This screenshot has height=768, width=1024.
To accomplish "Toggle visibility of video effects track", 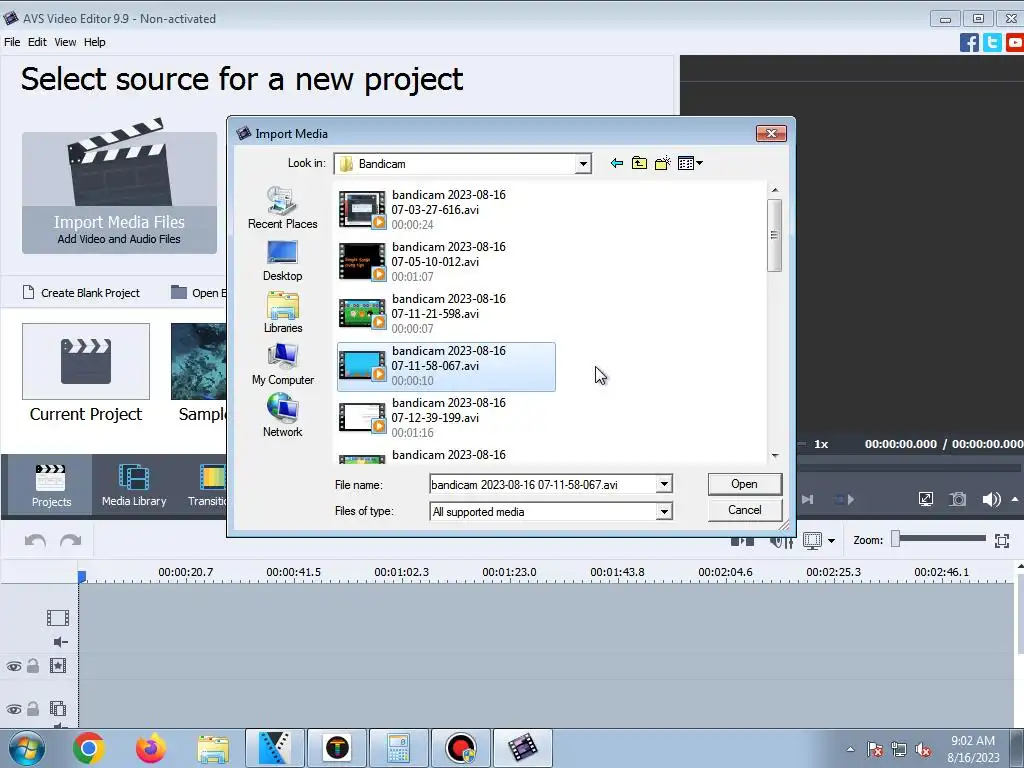I will [x=14, y=666].
